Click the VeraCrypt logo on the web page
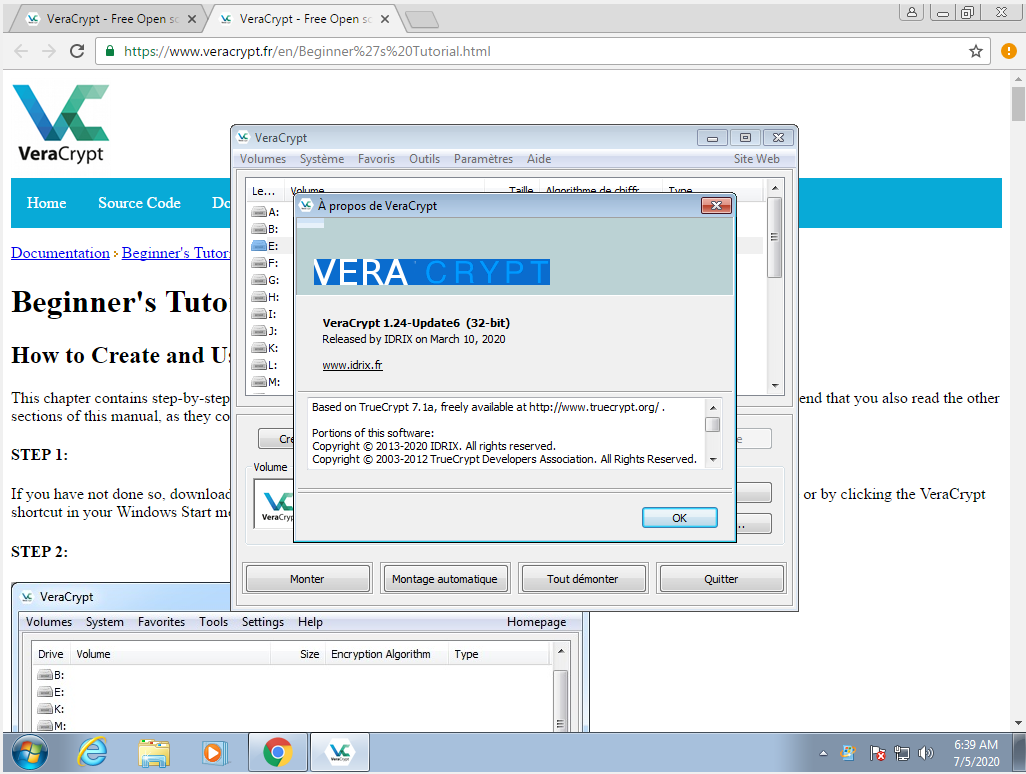The width and height of the screenshot is (1026, 774). tap(61, 123)
